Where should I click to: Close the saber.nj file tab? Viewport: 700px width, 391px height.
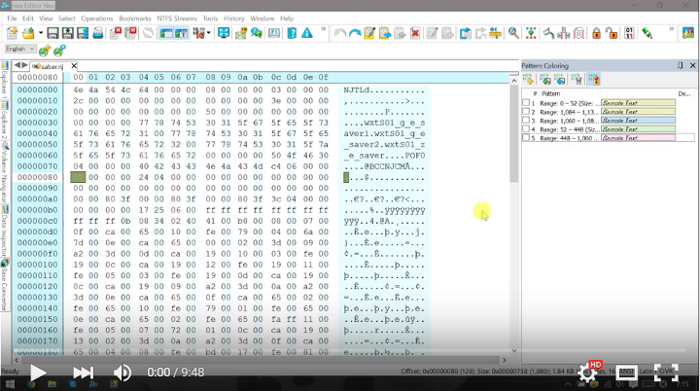[74, 66]
